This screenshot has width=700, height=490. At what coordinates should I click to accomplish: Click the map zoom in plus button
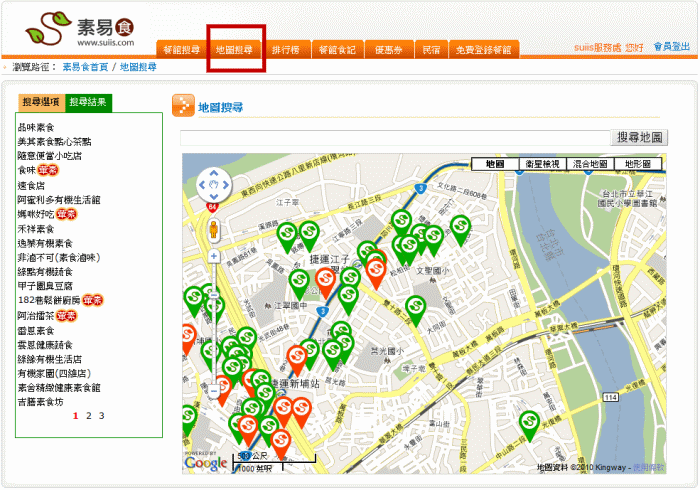point(213,257)
